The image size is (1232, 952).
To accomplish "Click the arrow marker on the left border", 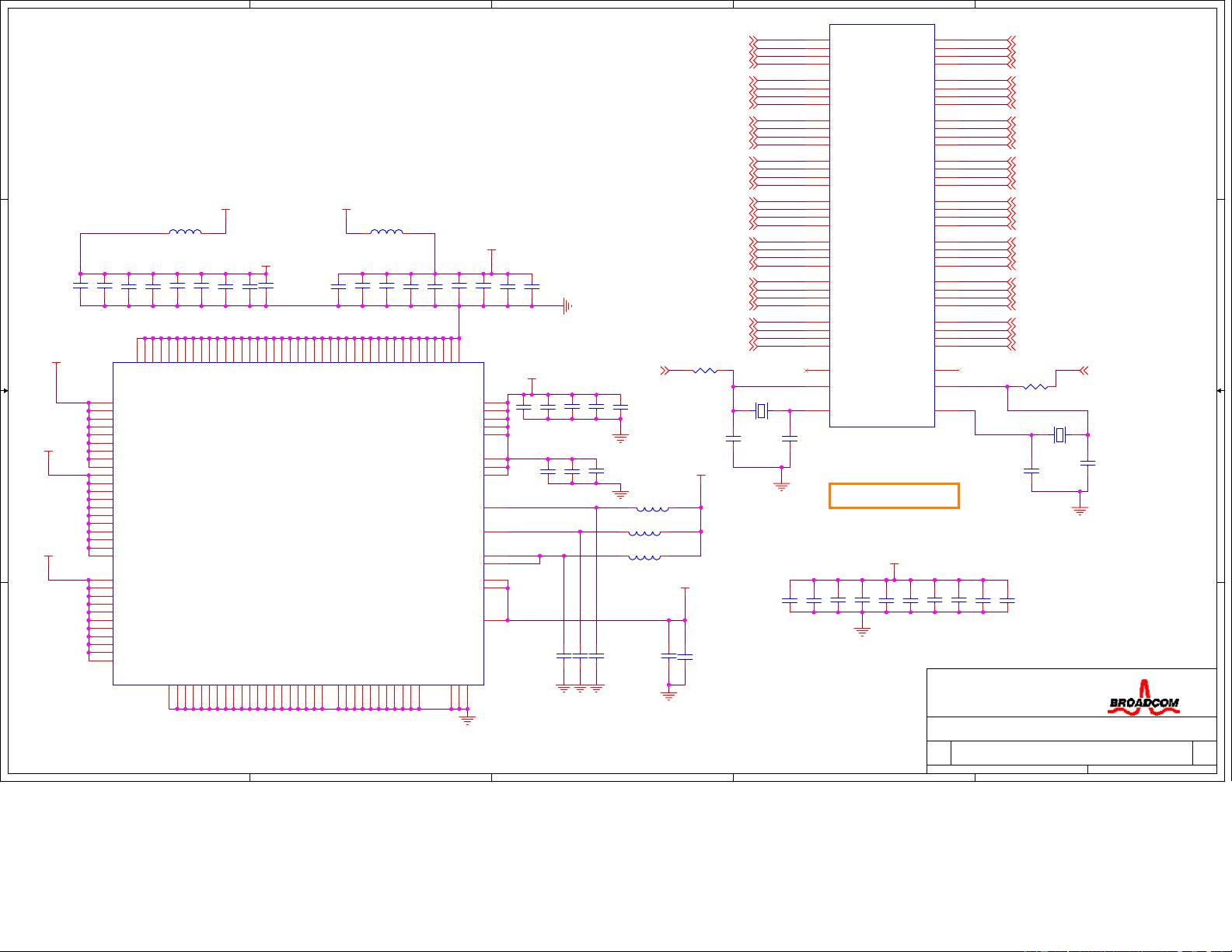I will [5, 391].
